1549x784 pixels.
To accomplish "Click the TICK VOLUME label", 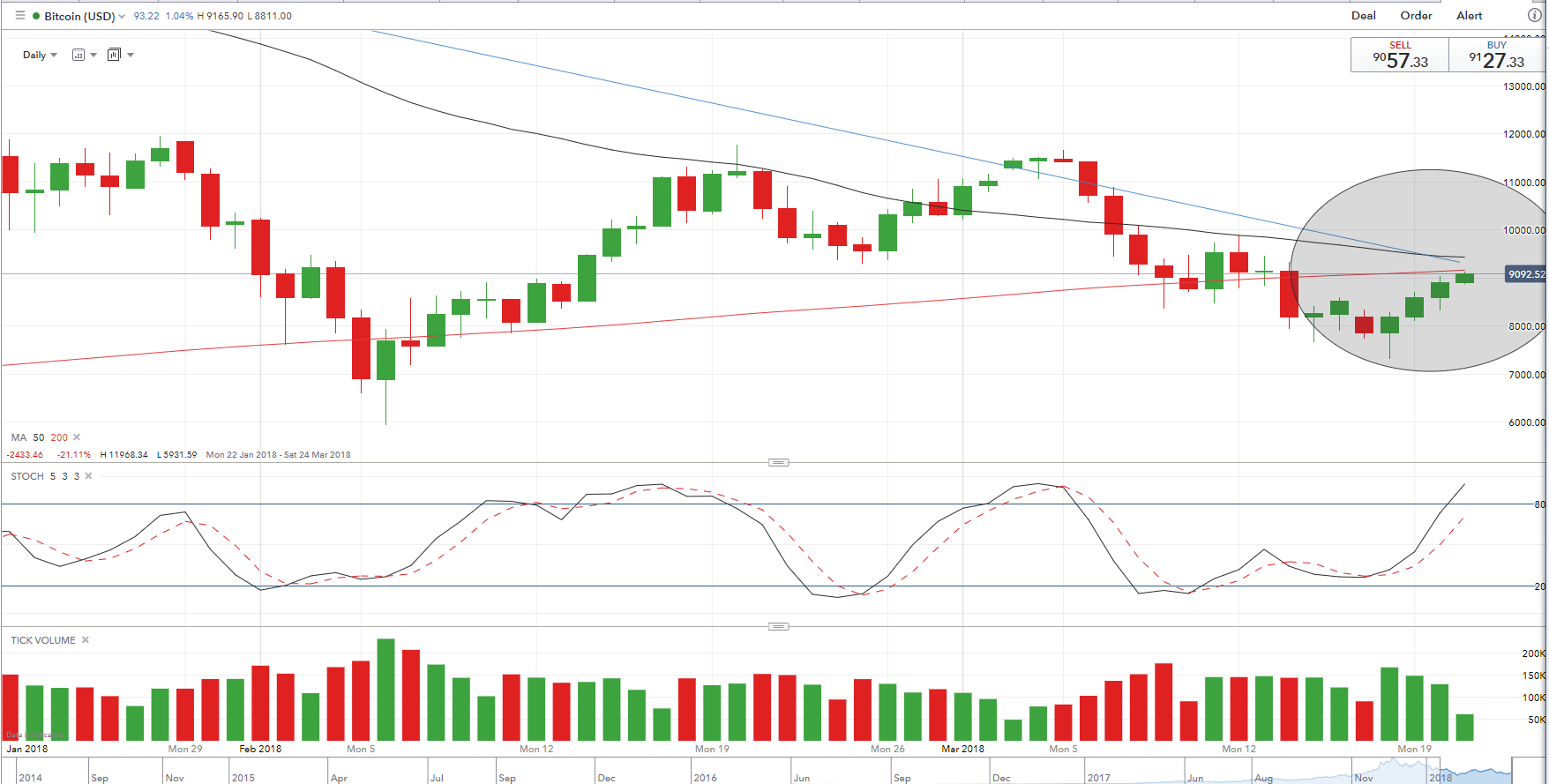I will point(43,640).
